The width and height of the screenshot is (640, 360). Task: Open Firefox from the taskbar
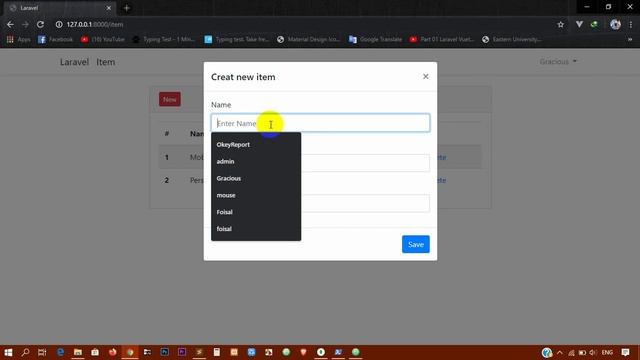113,352
